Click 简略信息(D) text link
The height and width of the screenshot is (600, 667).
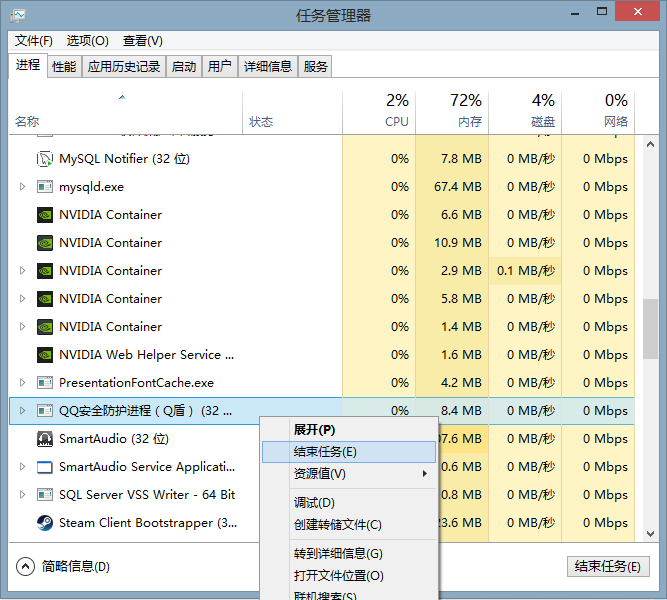76,566
